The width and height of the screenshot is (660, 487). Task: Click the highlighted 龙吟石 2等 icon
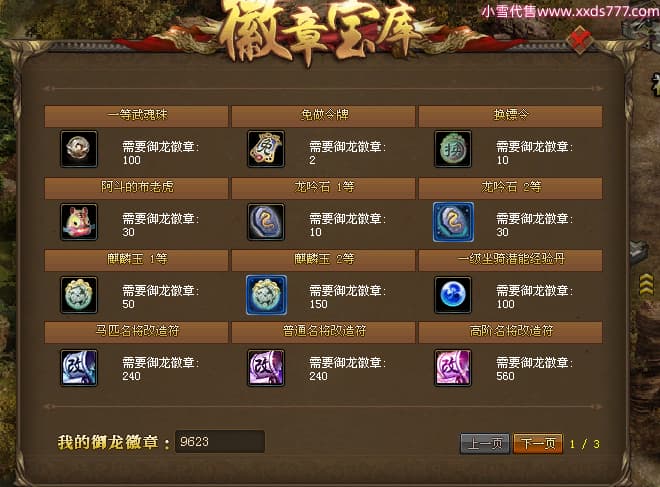453,222
